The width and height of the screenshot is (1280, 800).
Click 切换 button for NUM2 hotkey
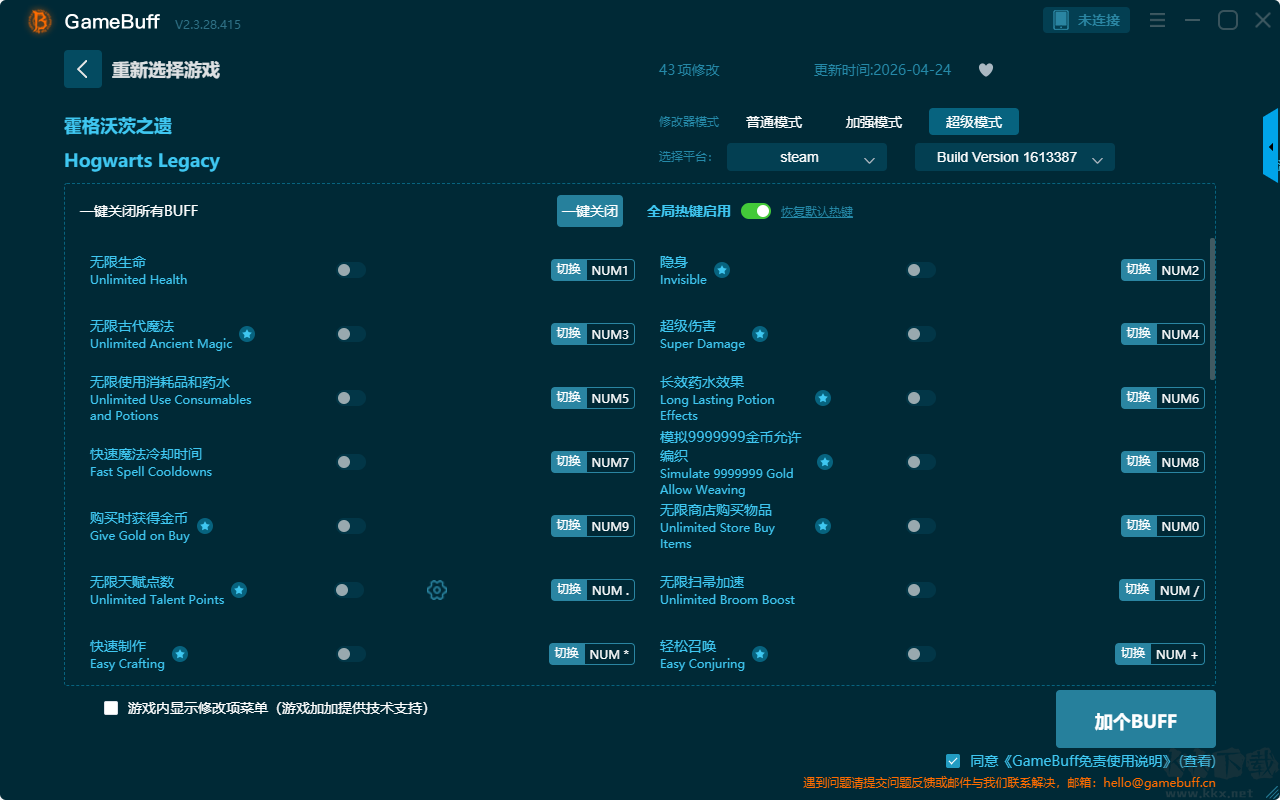point(1139,270)
